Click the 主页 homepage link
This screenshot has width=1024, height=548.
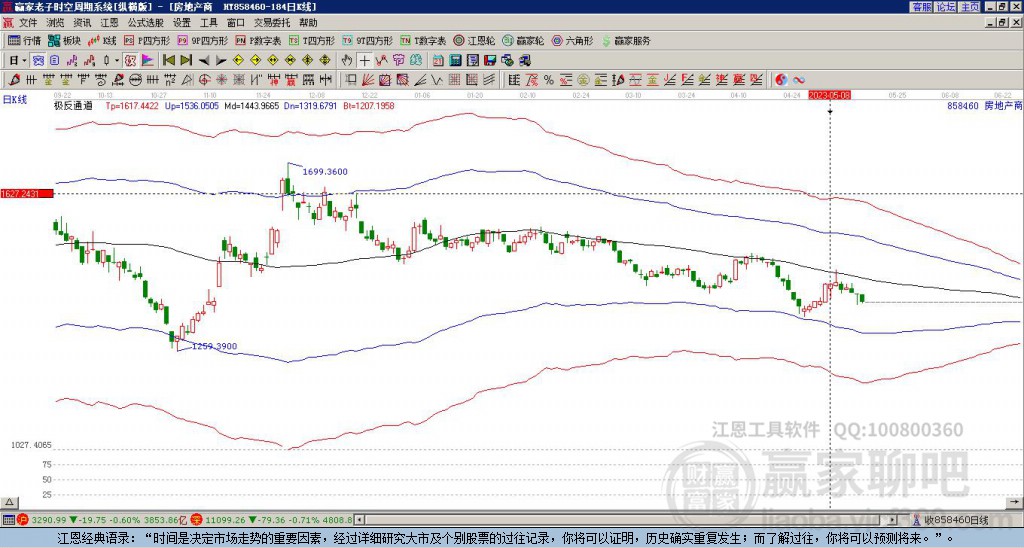click(970, 7)
